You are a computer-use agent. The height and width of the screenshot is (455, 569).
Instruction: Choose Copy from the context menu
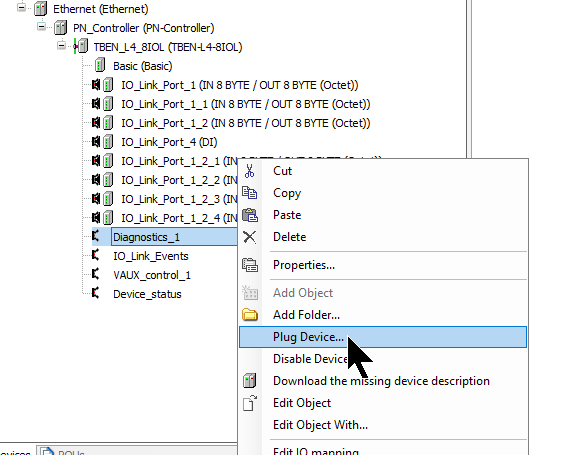383,193
